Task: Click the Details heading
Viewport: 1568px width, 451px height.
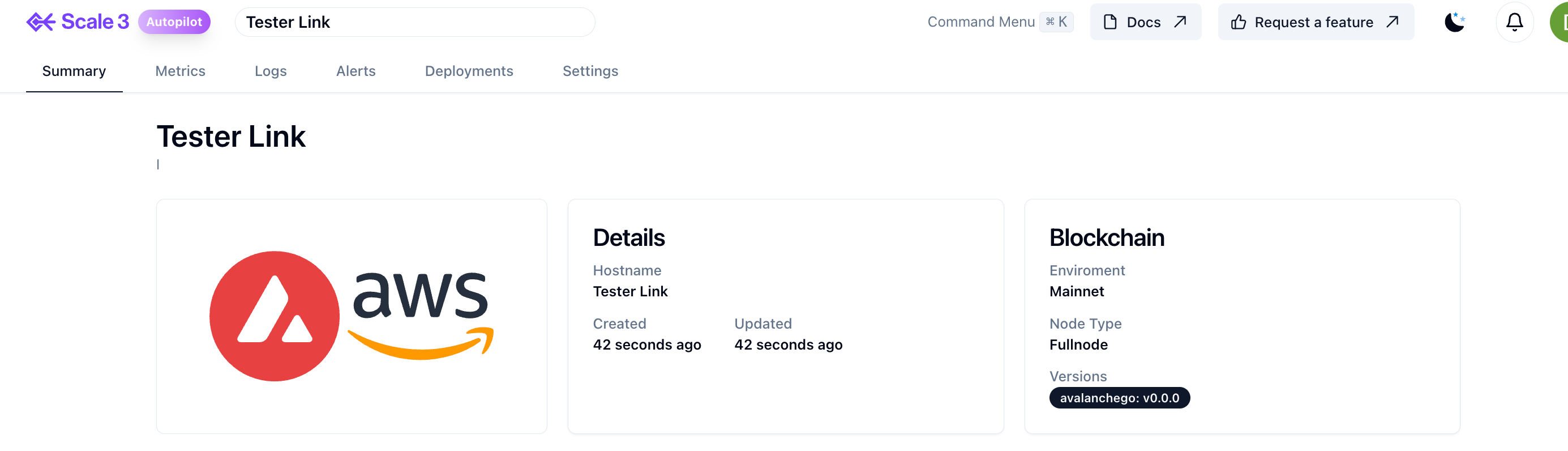Action: [629, 238]
